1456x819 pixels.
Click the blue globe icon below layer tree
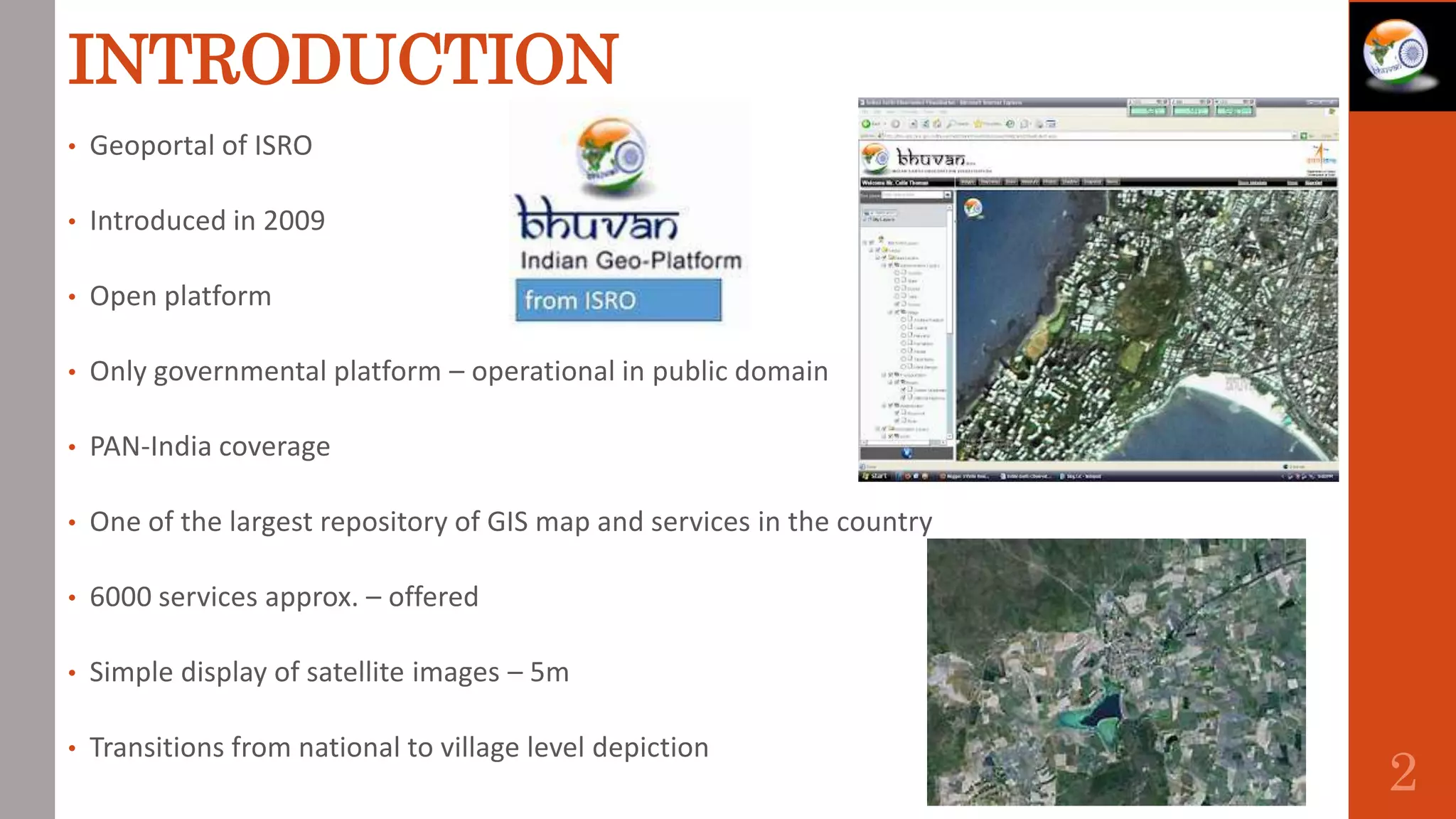906,453
